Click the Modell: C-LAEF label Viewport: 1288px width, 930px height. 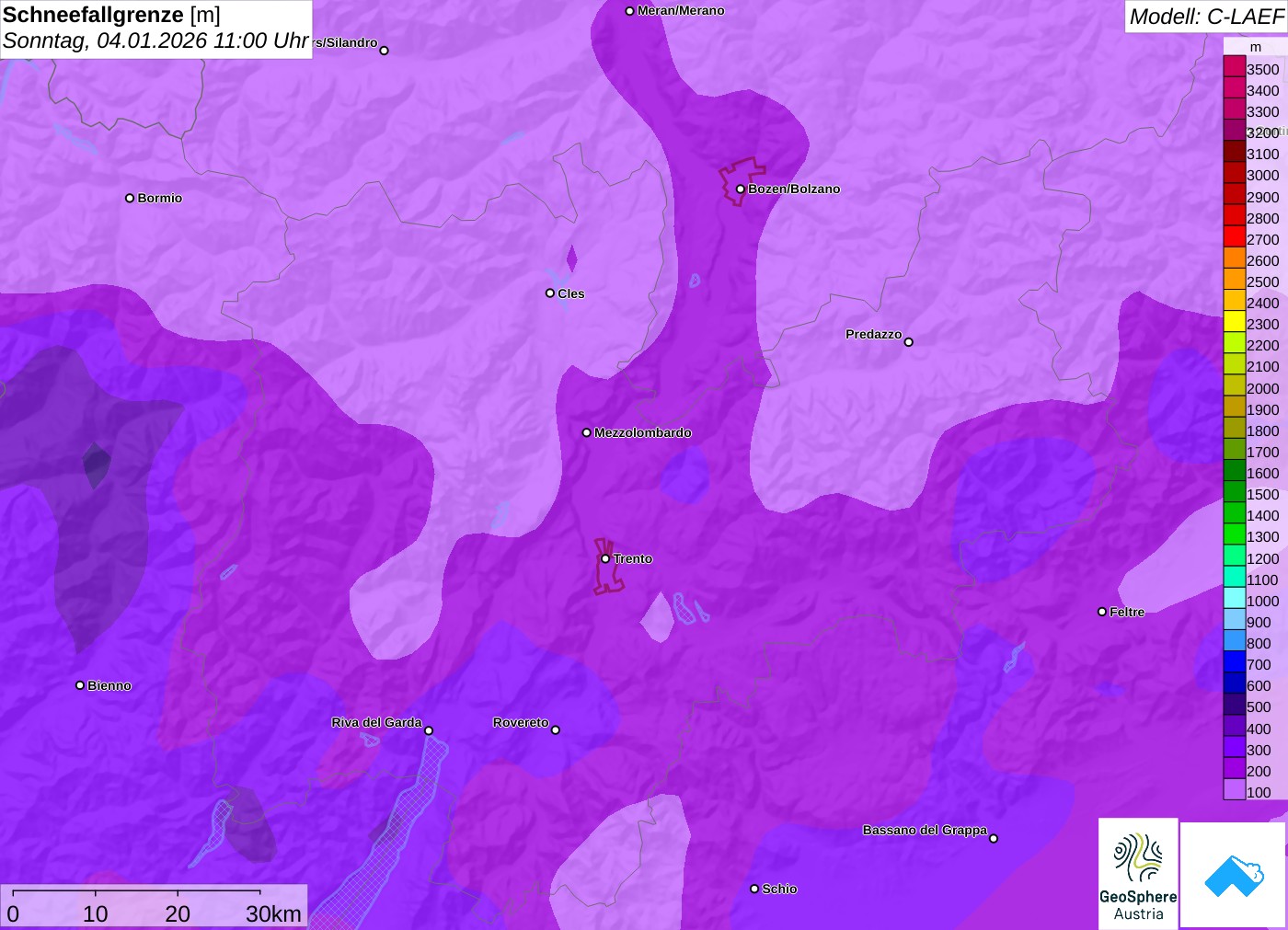(x=1206, y=17)
